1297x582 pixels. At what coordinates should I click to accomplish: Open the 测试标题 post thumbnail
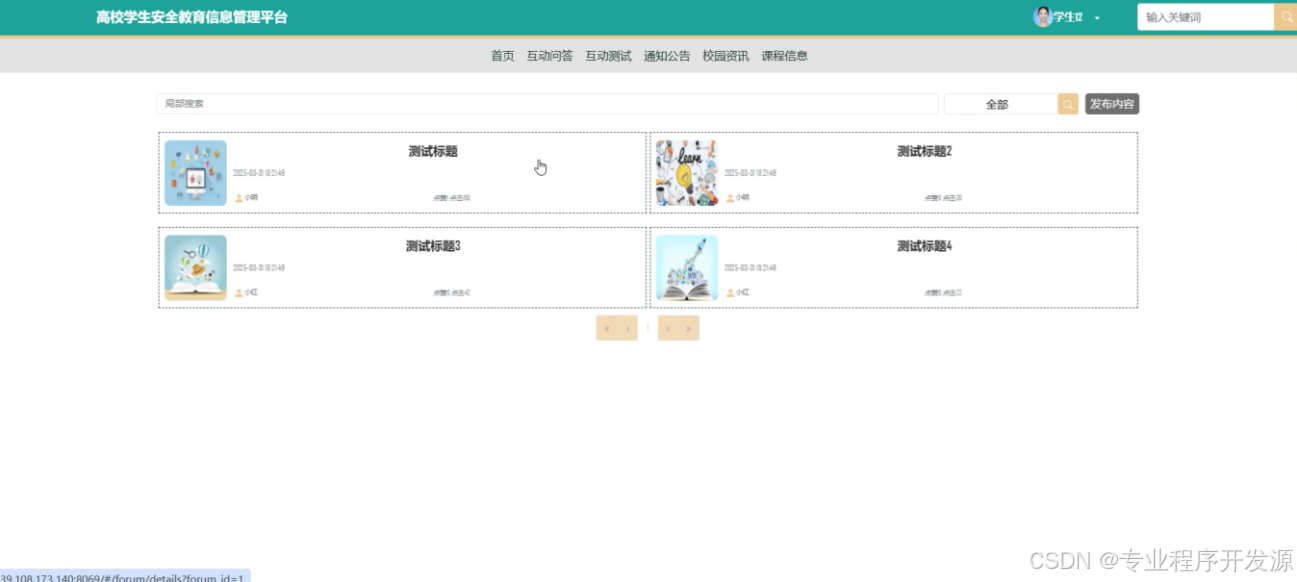tap(196, 173)
